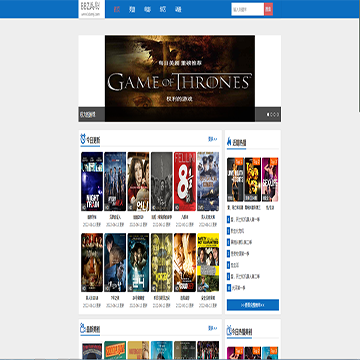
Task: Click the HD badge on Night Train poster
Action: pyautogui.click(x=84, y=207)
